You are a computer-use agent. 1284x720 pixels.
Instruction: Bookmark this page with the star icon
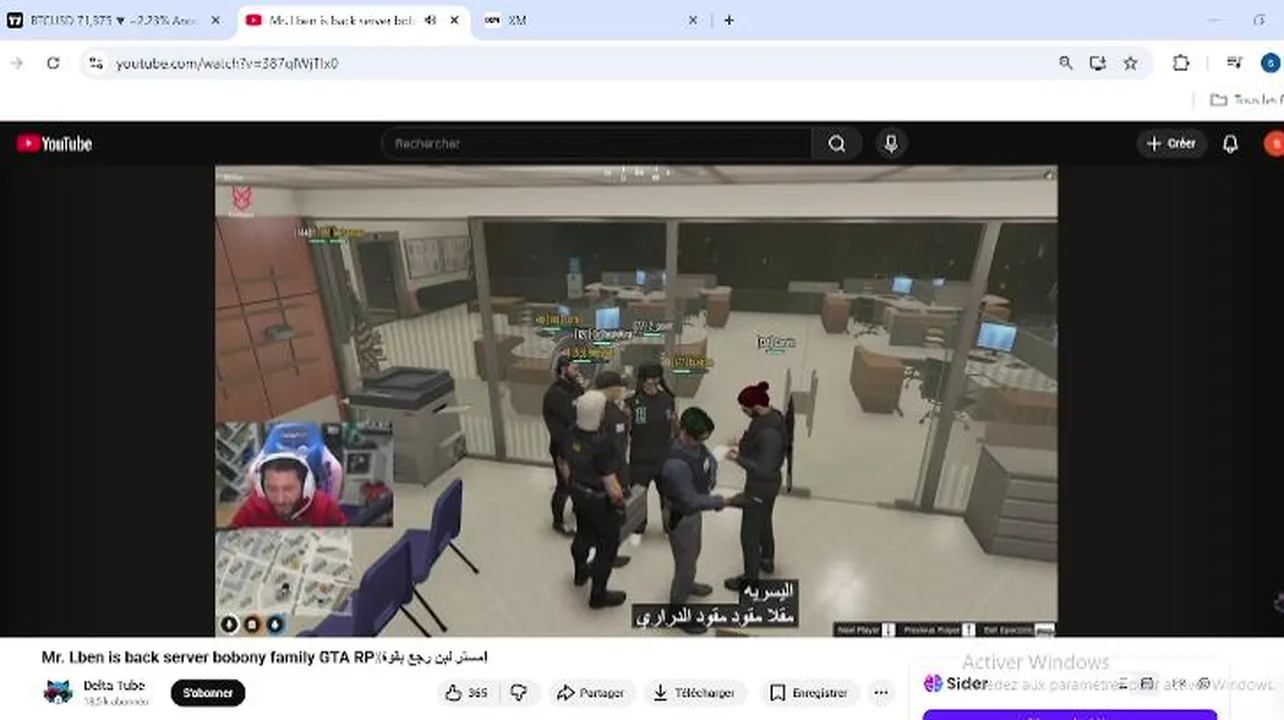point(1130,63)
